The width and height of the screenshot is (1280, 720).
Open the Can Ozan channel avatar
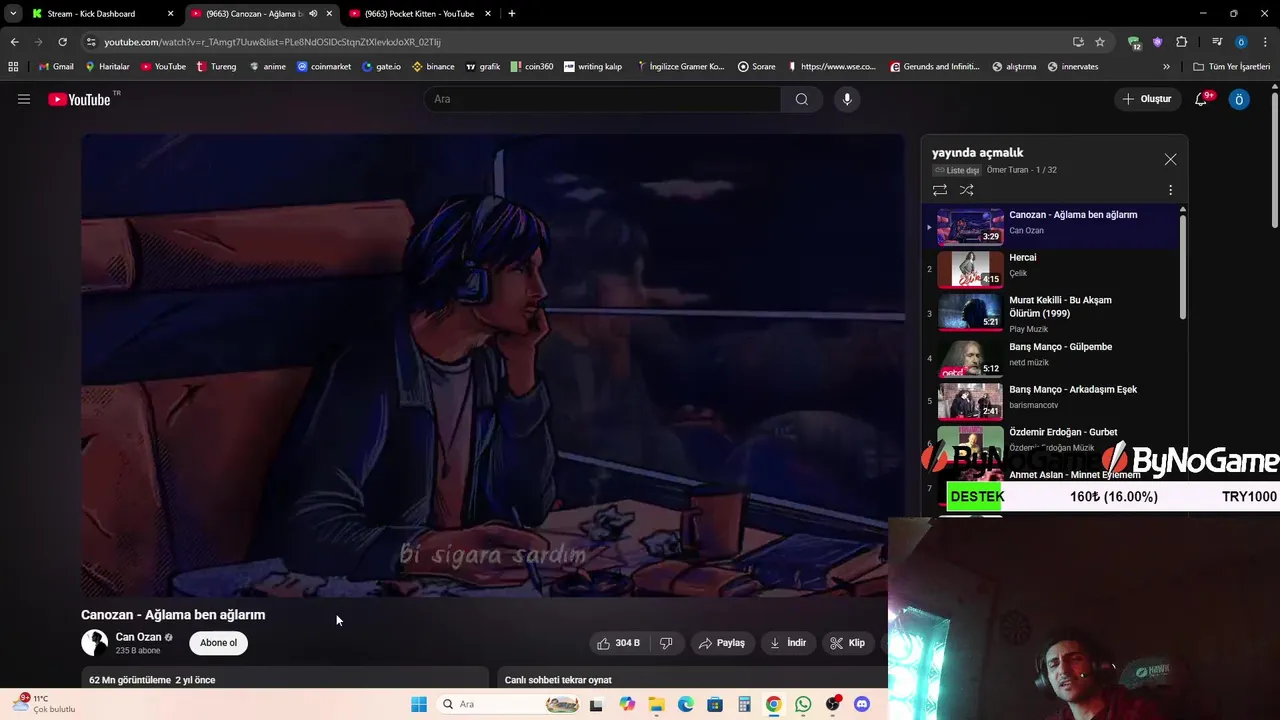click(95, 643)
